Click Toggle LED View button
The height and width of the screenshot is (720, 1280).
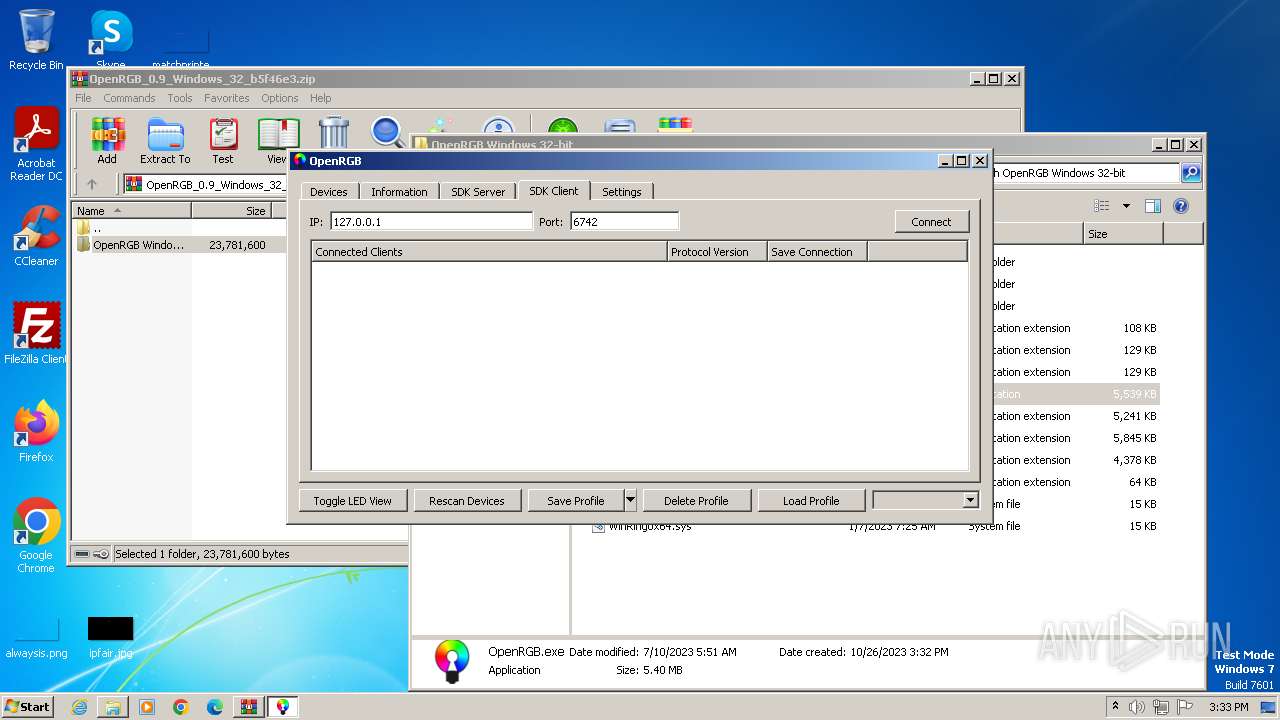[x=352, y=500]
